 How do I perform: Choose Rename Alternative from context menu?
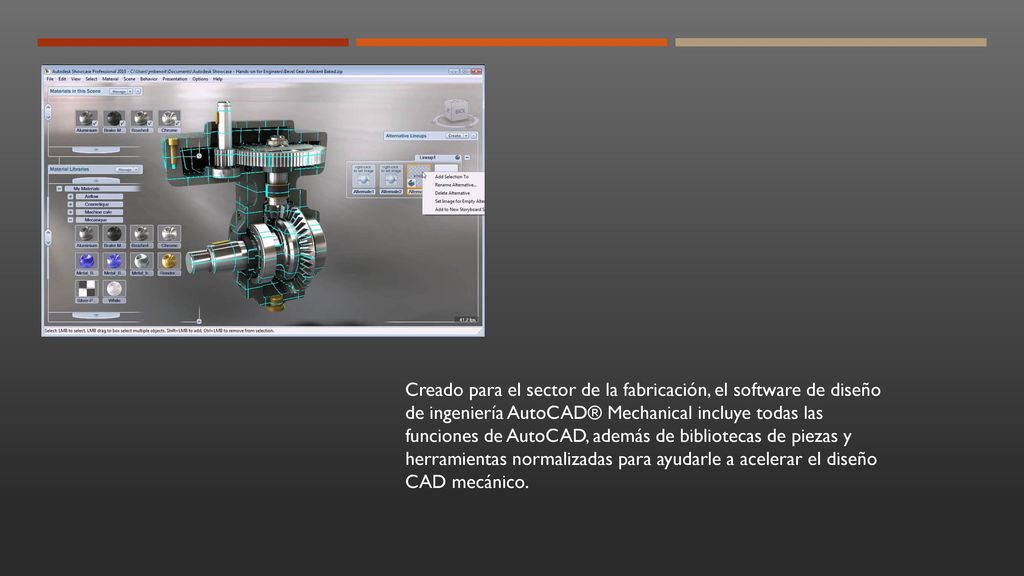click(453, 185)
